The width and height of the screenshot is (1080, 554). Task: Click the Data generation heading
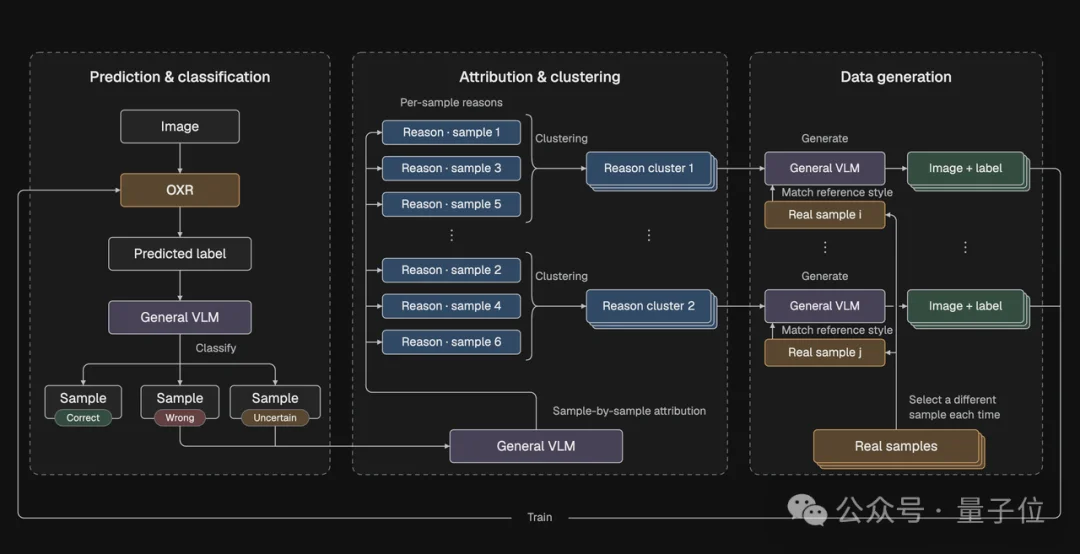tap(895, 77)
